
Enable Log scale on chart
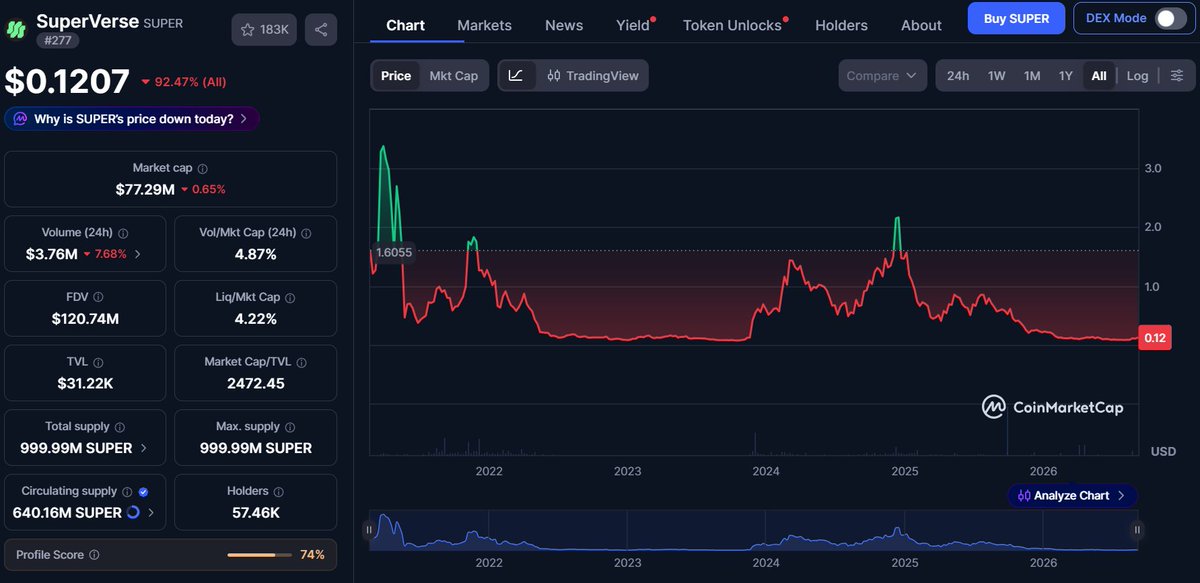point(1137,75)
